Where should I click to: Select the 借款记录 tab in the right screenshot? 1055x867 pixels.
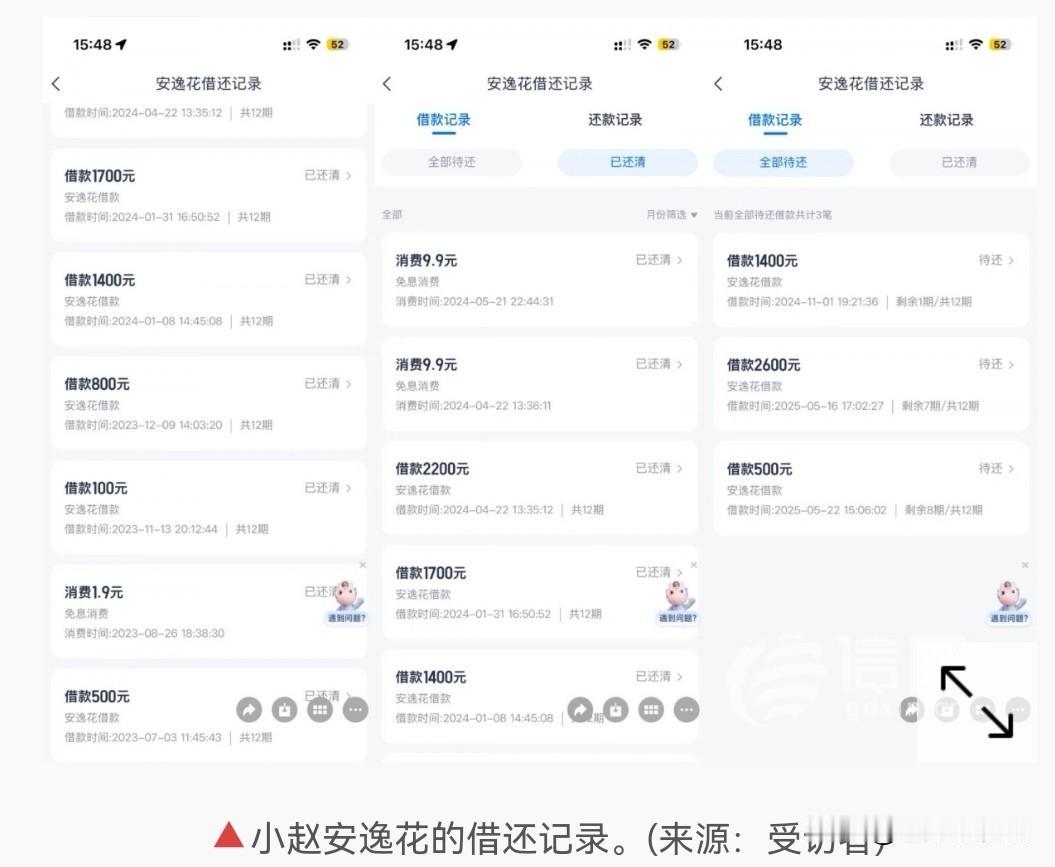(775, 120)
